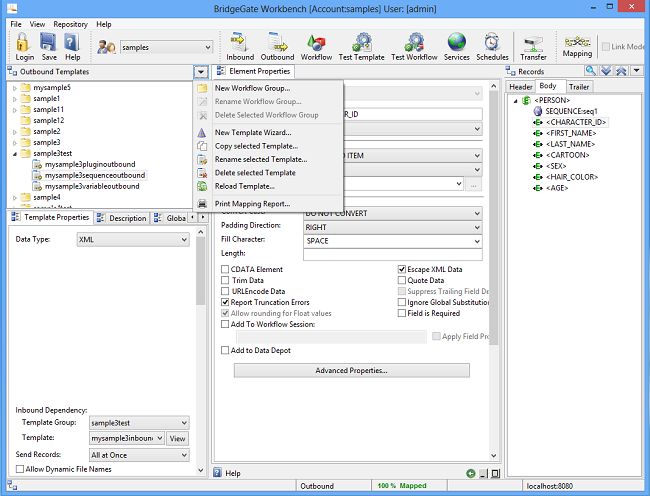Enable Allow Dynamic File Names
650x496 pixels.
pyautogui.click(x=19, y=469)
